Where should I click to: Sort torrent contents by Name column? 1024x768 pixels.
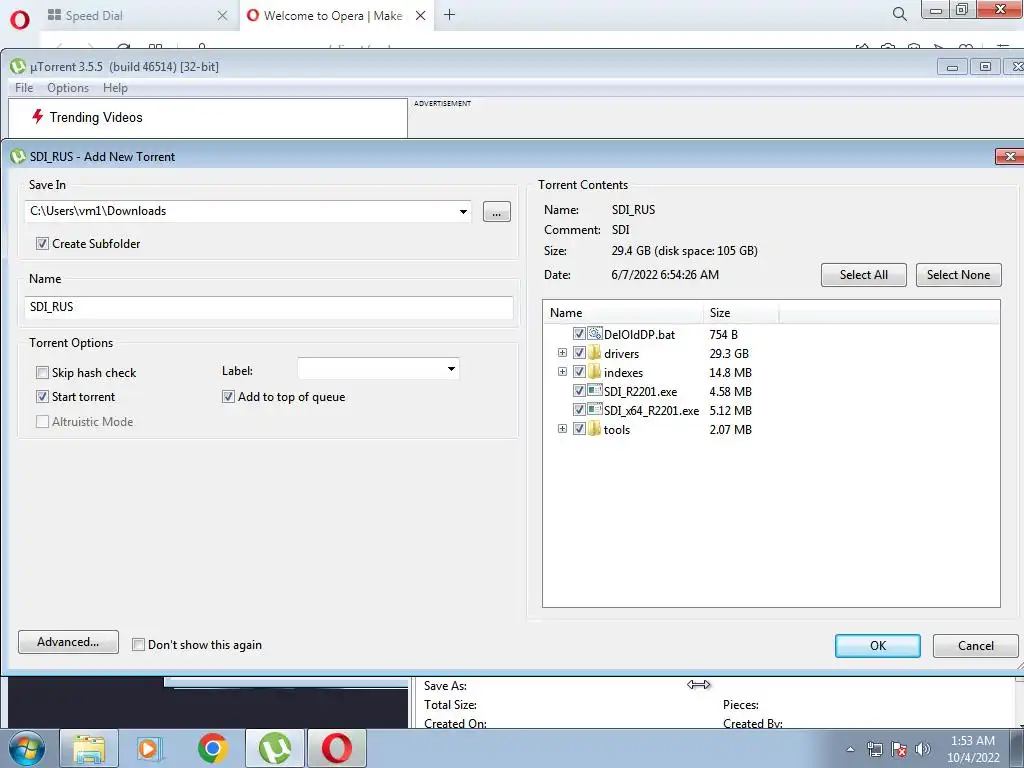(x=623, y=313)
